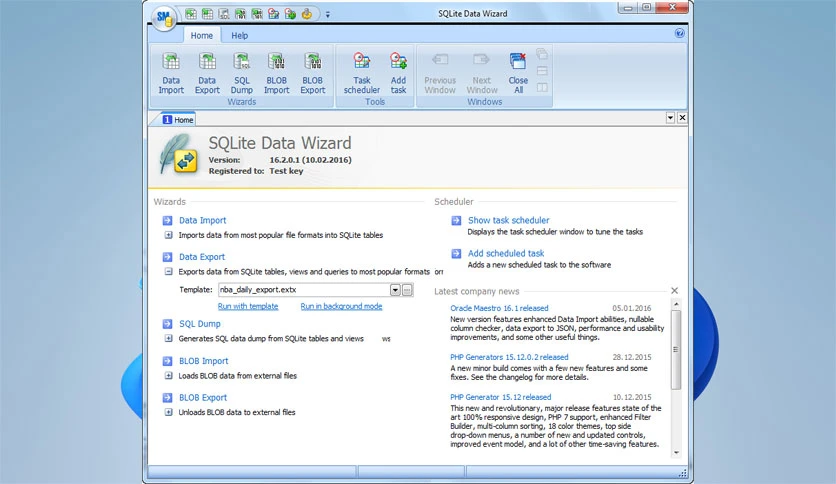Open the Customize Quick Access Toolbar dropdown arrow
This screenshot has width=836, height=484.
[x=327, y=14]
